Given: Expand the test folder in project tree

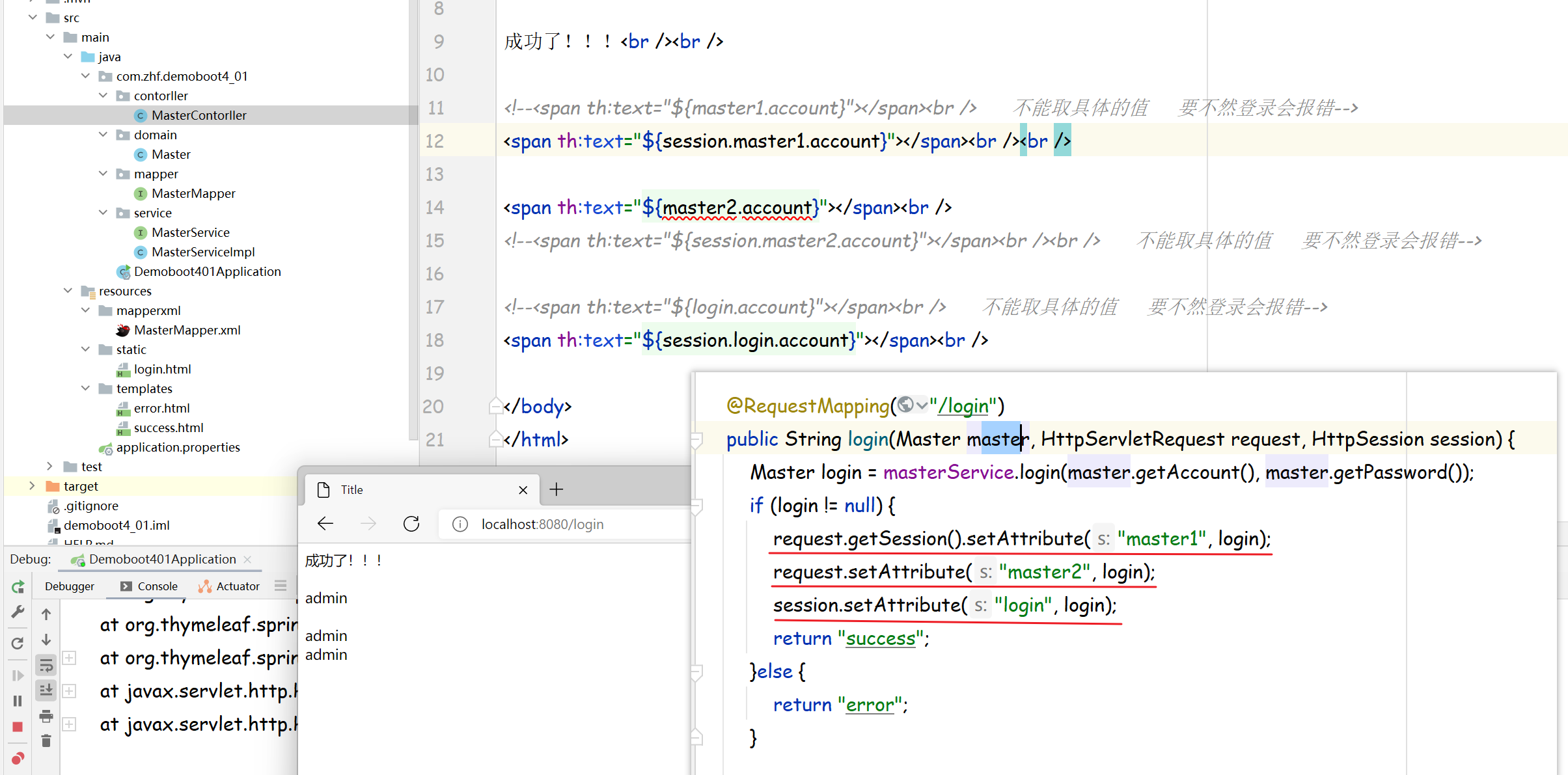Looking at the screenshot, I should click(x=49, y=466).
